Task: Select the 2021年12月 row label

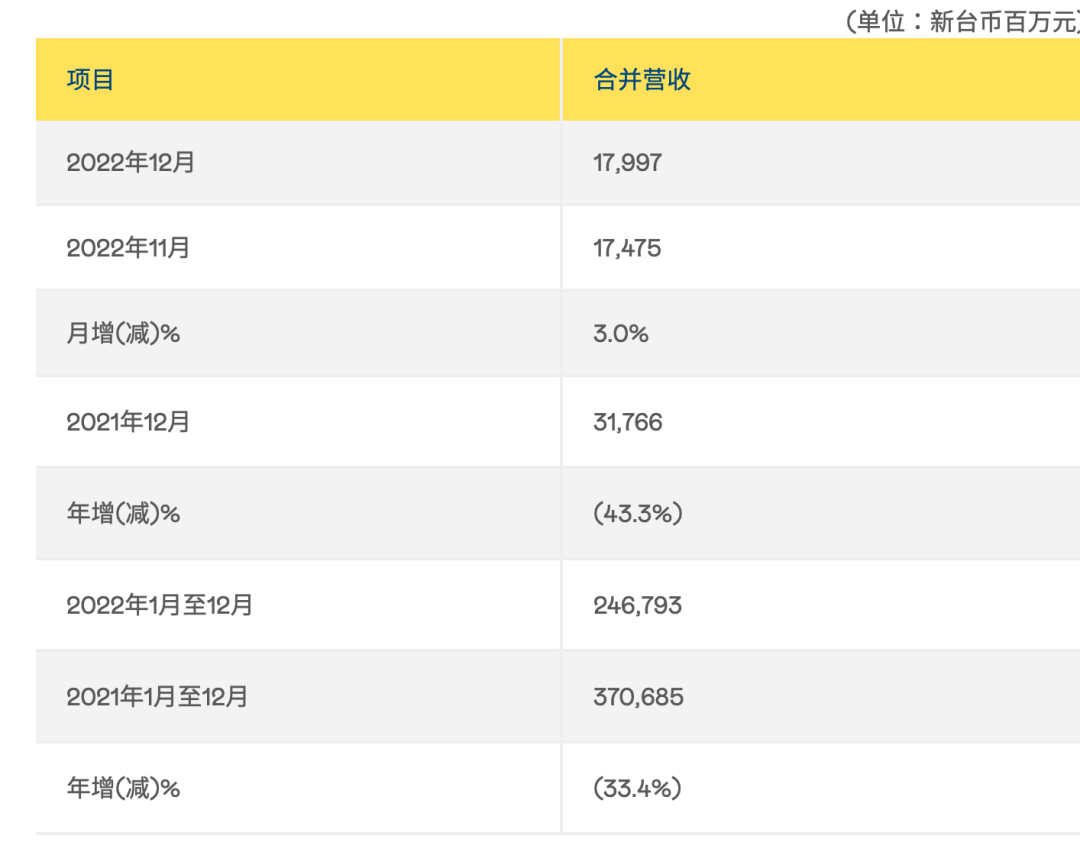Action: click(128, 422)
